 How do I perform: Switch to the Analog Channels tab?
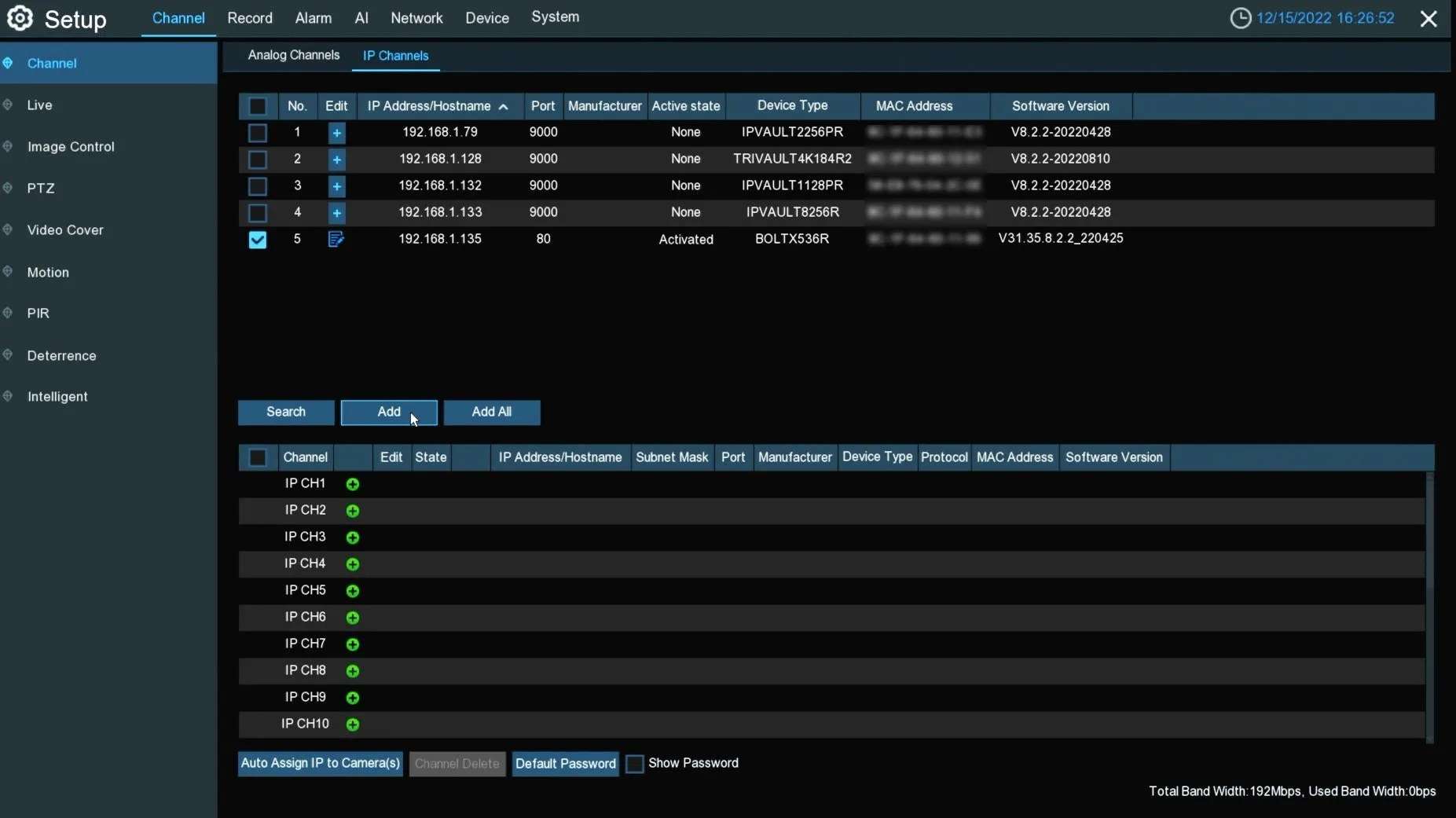coord(294,55)
